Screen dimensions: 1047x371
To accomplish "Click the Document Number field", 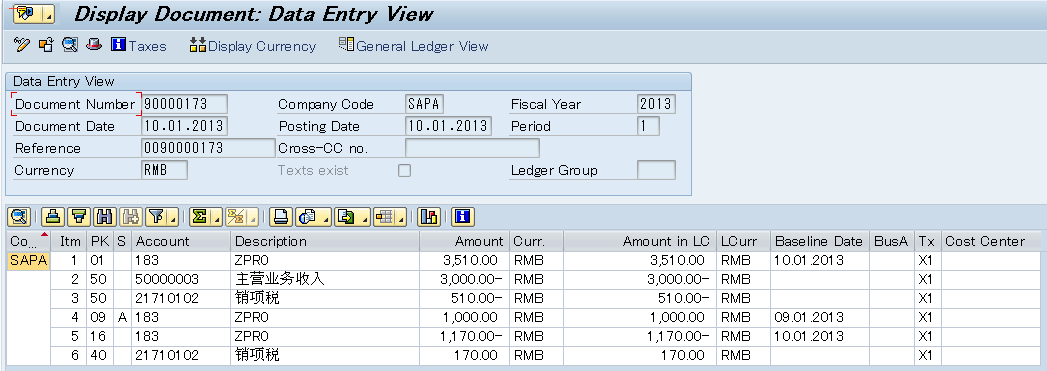I will (x=185, y=104).
